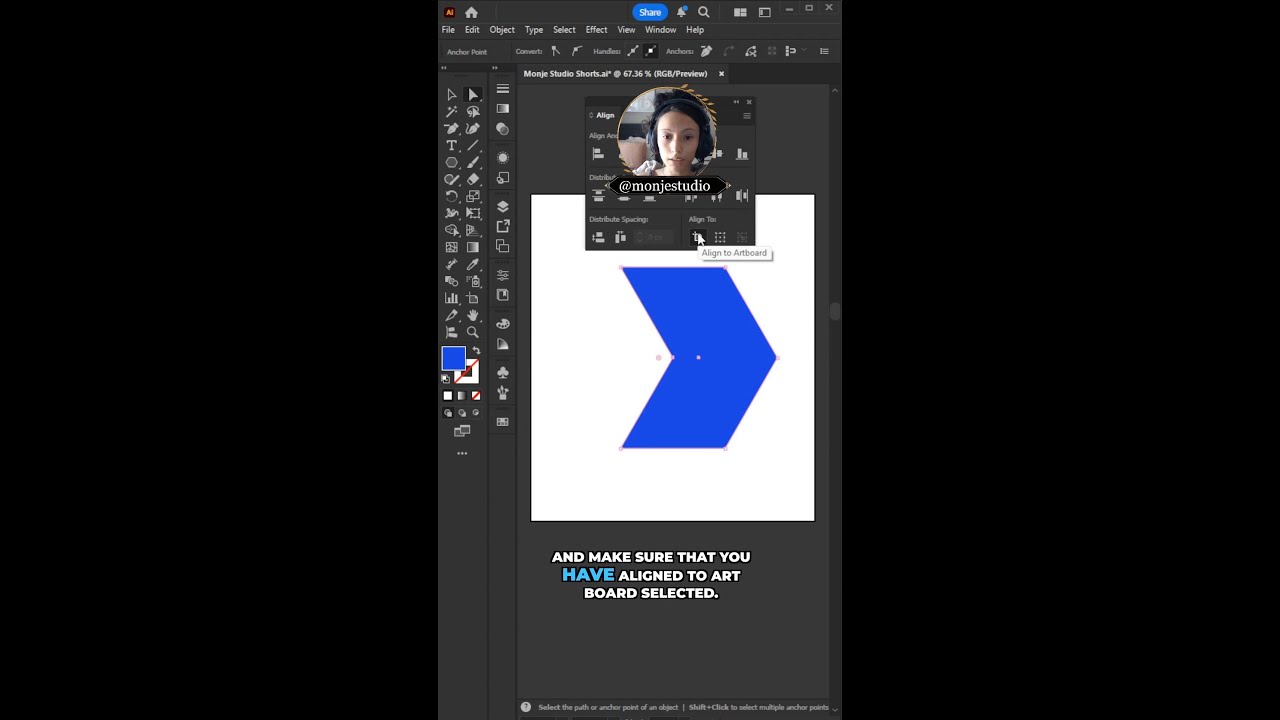Viewport: 1280px width, 720px height.
Task: Remove selected anchor points
Action: tap(707, 51)
